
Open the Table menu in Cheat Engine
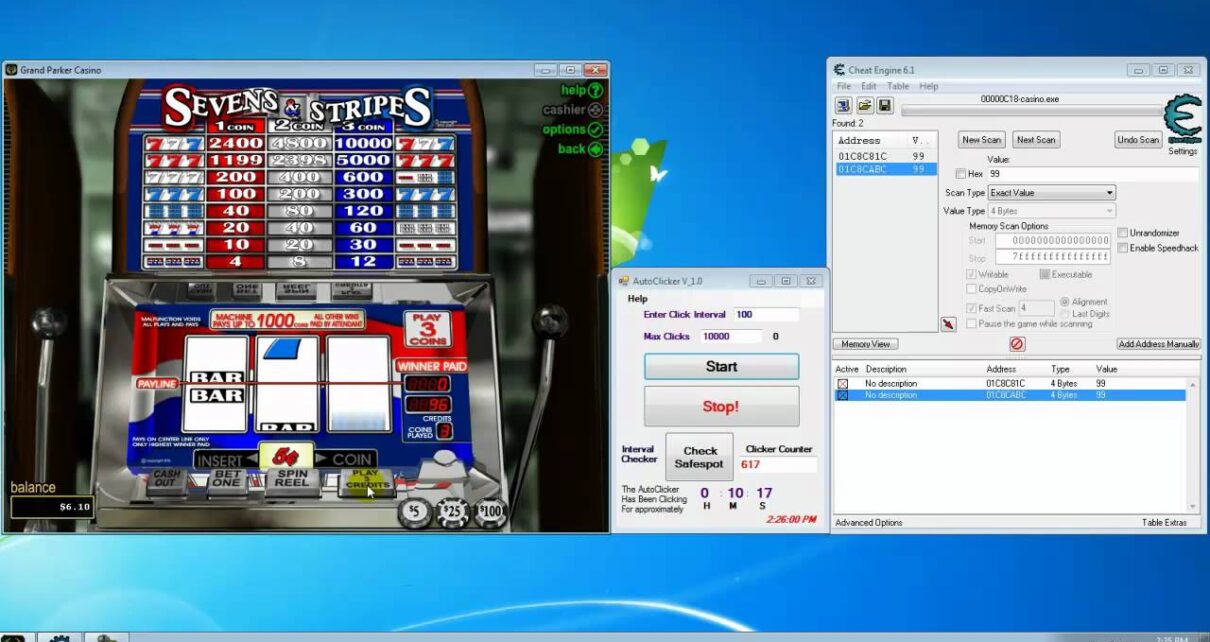point(898,87)
